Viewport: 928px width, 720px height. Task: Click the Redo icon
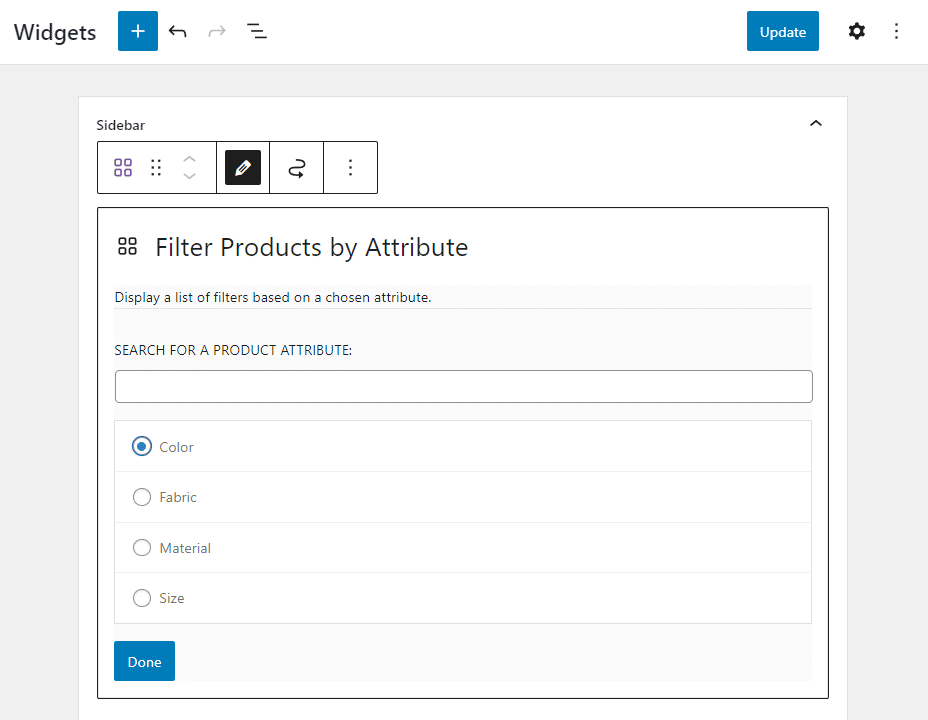point(217,31)
